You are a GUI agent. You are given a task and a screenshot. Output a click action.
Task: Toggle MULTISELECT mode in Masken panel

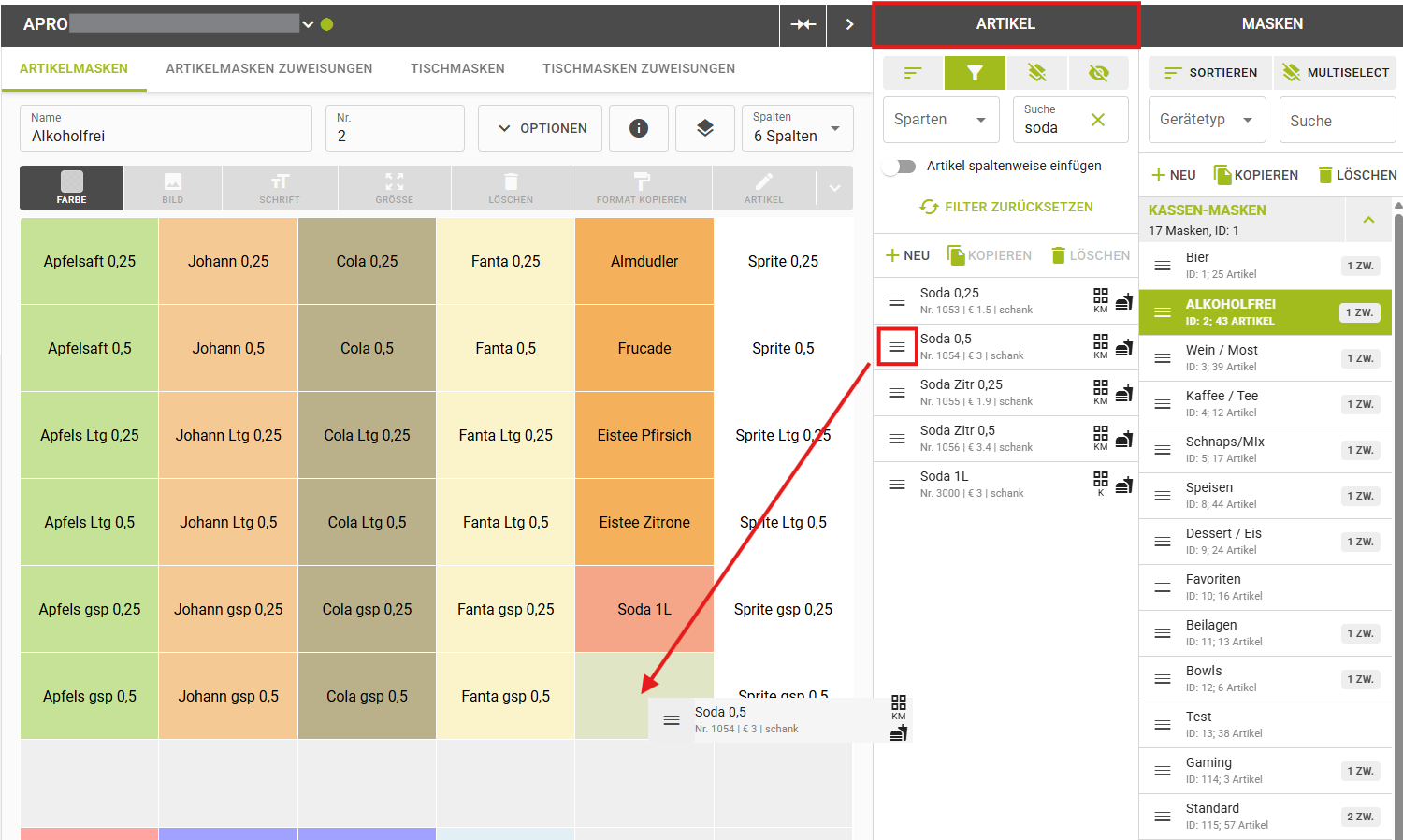click(x=1335, y=73)
